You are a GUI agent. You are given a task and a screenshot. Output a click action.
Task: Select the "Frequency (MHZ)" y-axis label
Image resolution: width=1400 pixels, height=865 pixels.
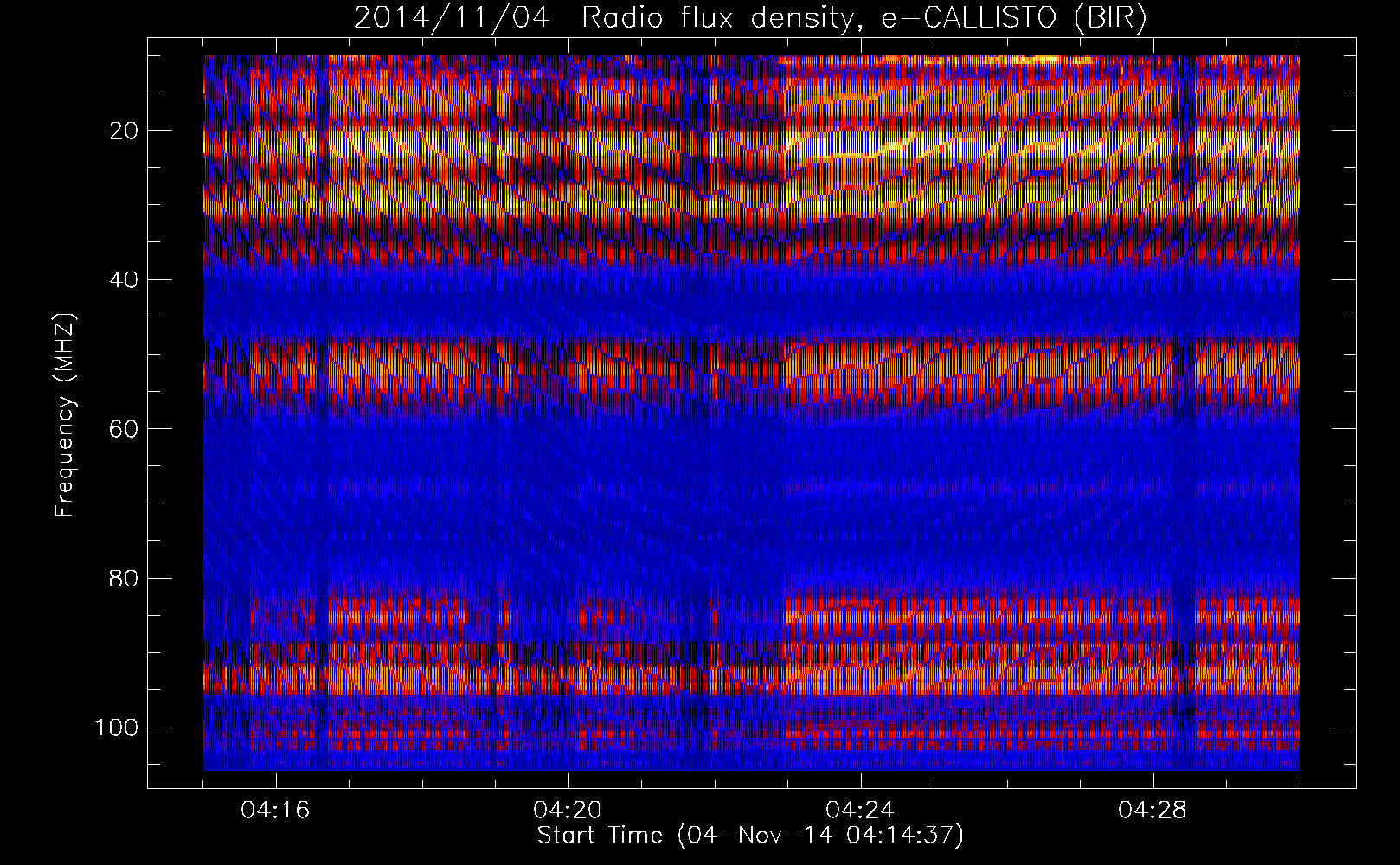tap(65, 415)
